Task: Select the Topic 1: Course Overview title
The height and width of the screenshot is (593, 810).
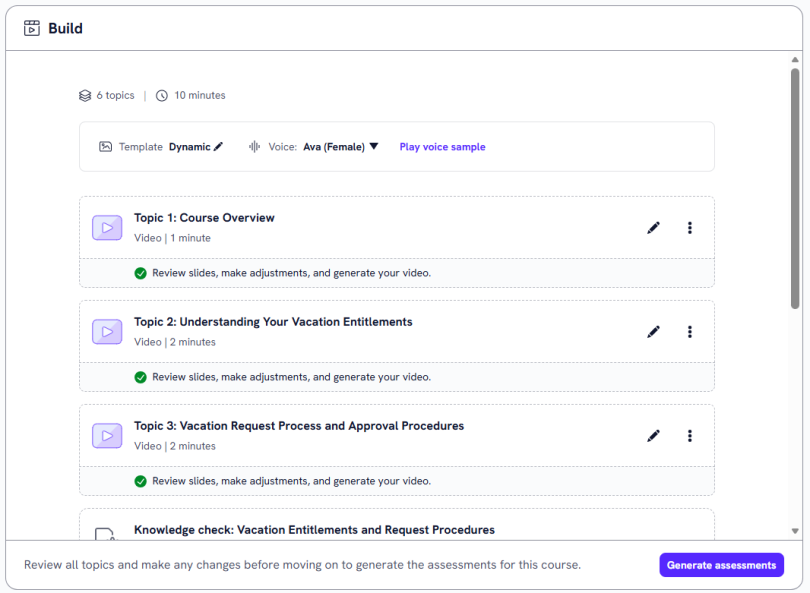Action: coord(204,218)
